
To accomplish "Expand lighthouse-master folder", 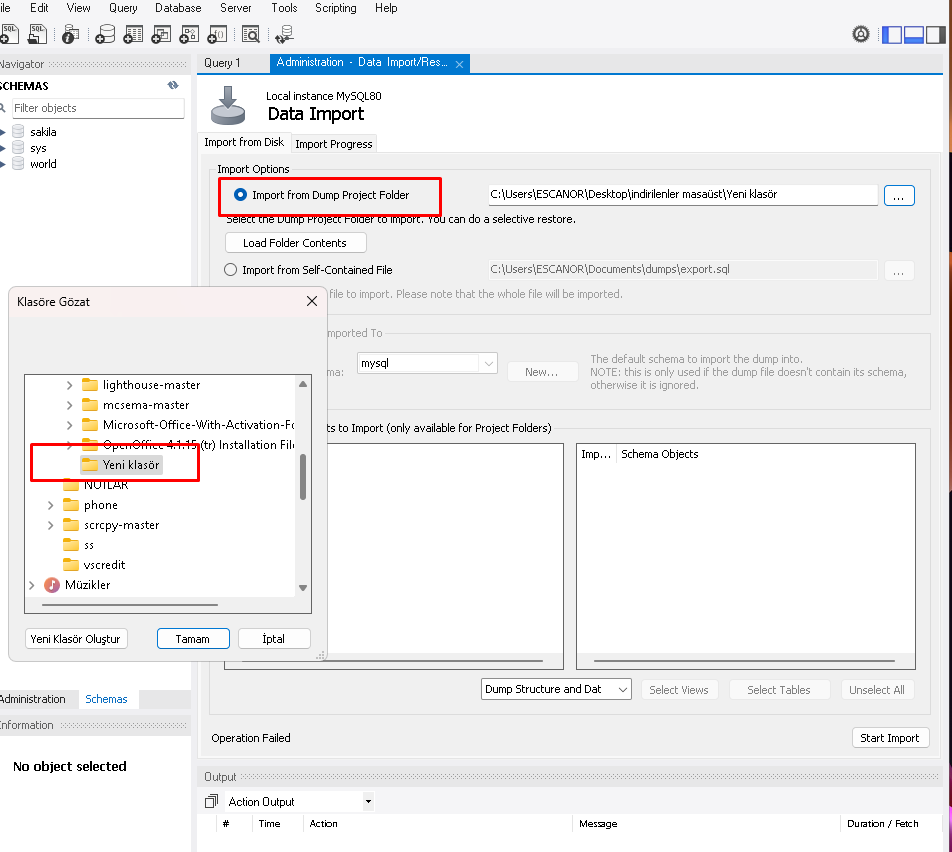I will (x=69, y=385).
